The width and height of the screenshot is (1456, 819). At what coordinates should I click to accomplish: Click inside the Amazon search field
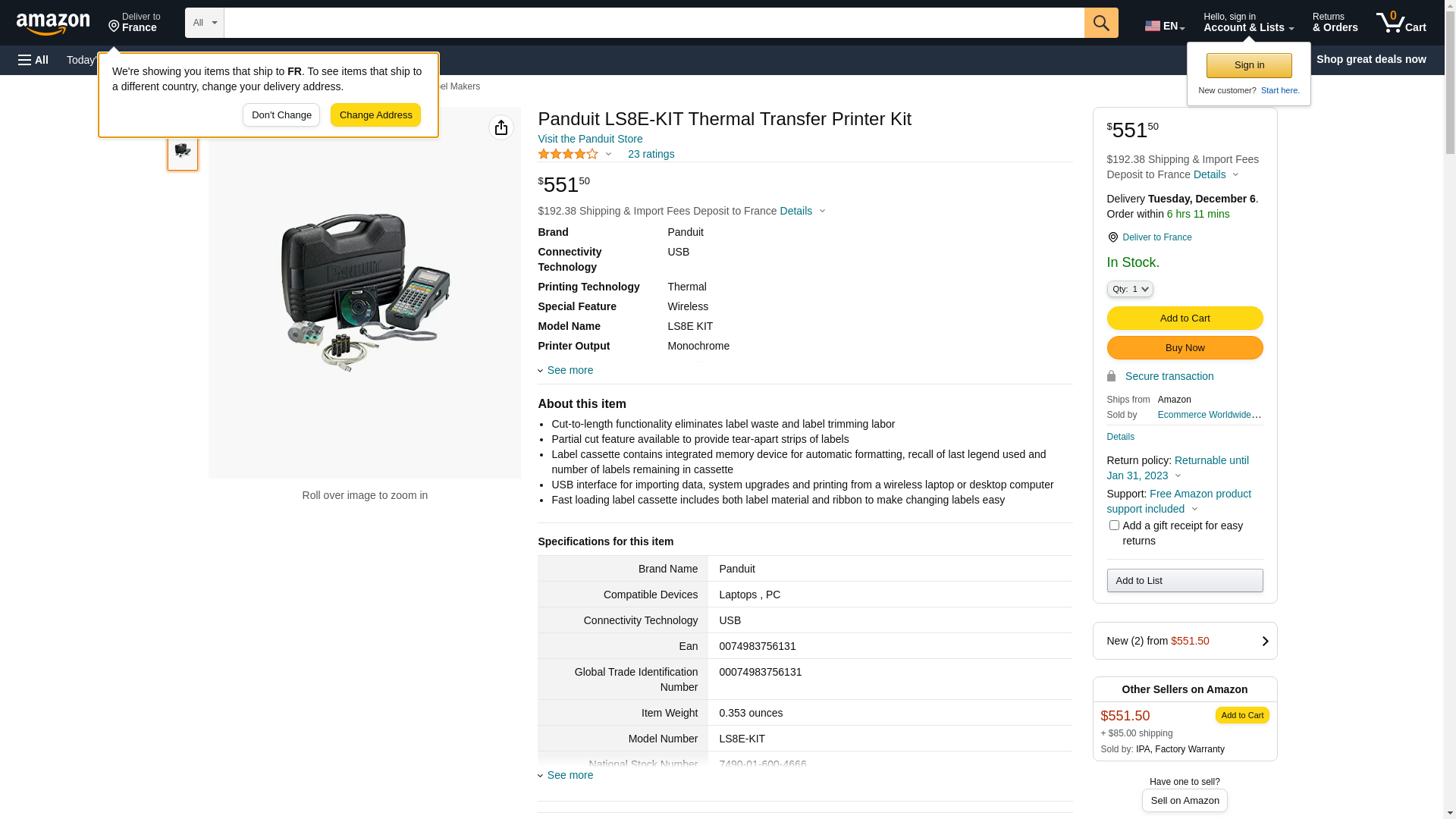tap(653, 23)
